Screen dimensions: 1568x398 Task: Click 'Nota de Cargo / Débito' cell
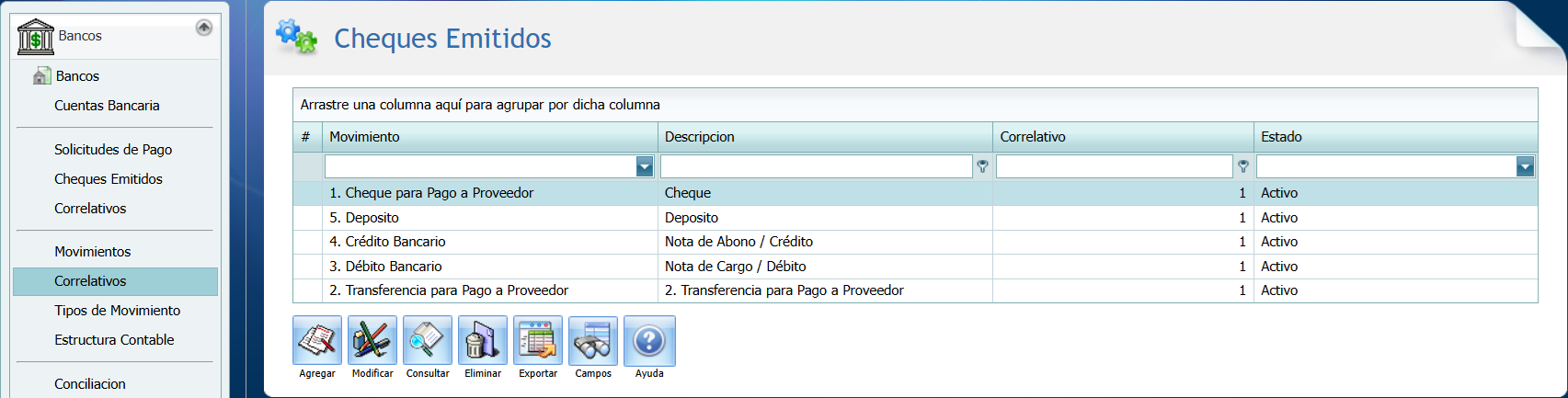tap(825, 267)
